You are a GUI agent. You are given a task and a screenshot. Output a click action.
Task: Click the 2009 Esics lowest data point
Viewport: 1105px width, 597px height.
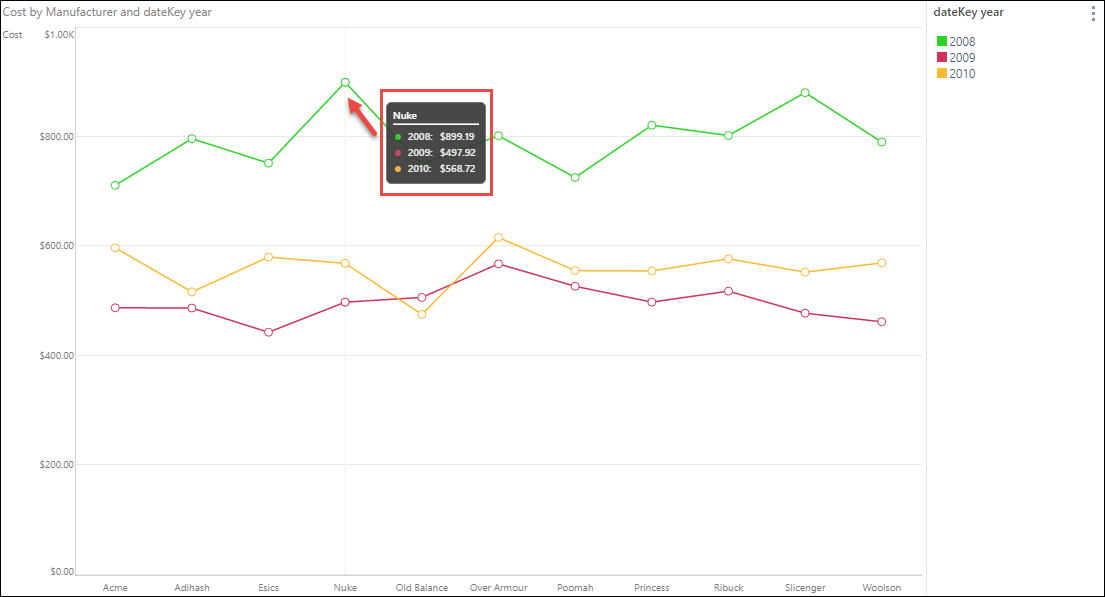pyautogui.click(x=268, y=332)
